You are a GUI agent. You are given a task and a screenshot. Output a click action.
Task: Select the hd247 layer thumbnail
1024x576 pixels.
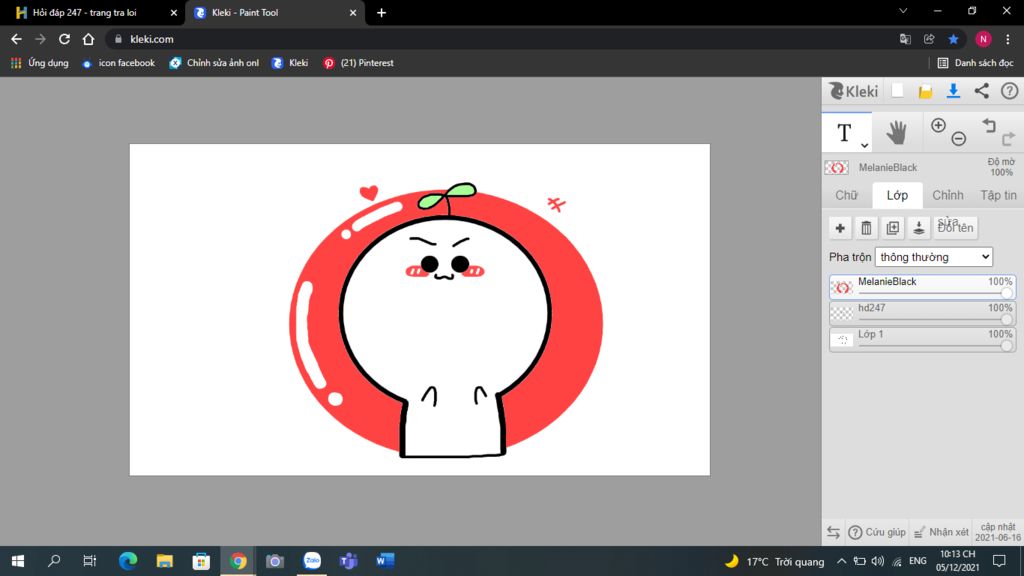tap(842, 313)
